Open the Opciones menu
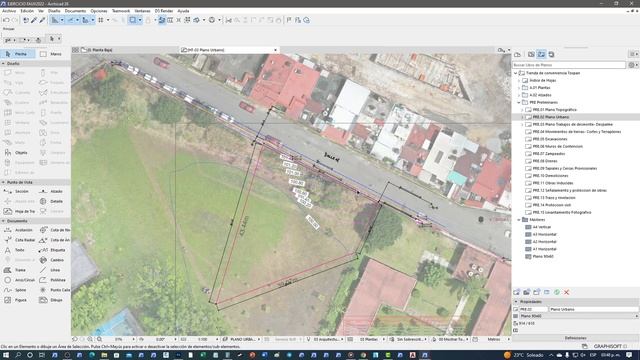 [99, 11]
